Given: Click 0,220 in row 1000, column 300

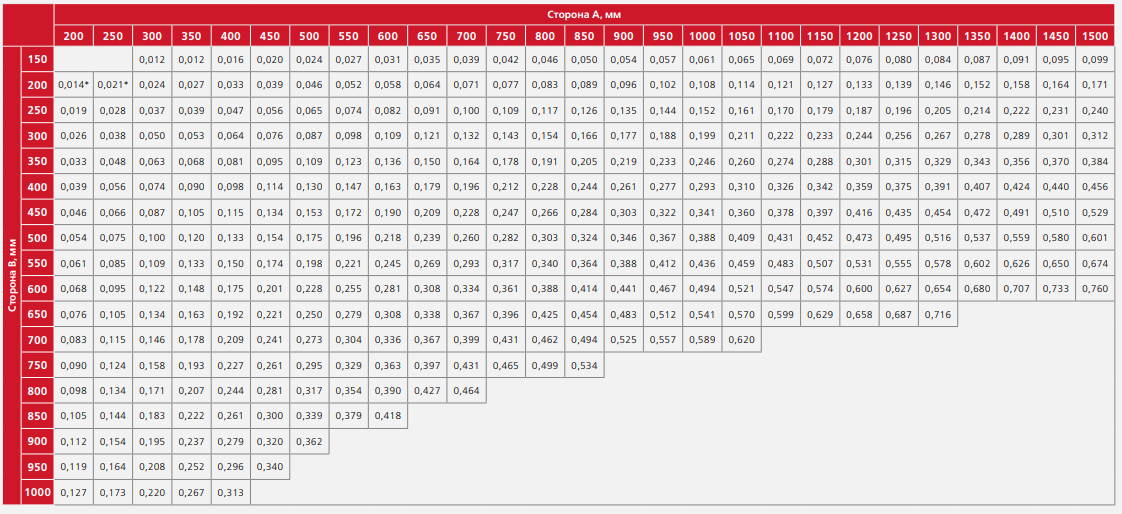Looking at the screenshot, I should pyautogui.click(x=152, y=493).
